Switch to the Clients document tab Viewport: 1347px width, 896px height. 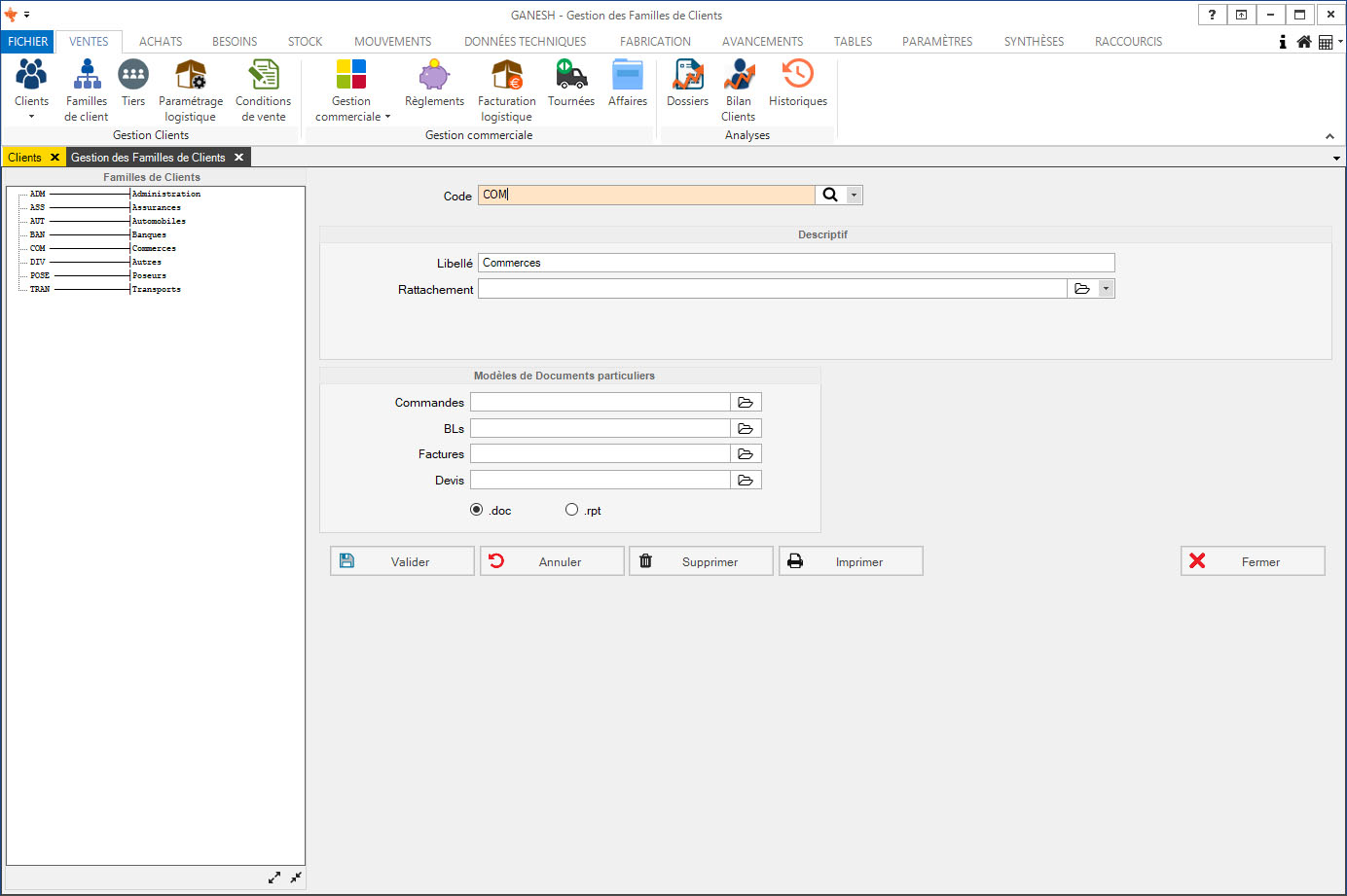[24, 158]
